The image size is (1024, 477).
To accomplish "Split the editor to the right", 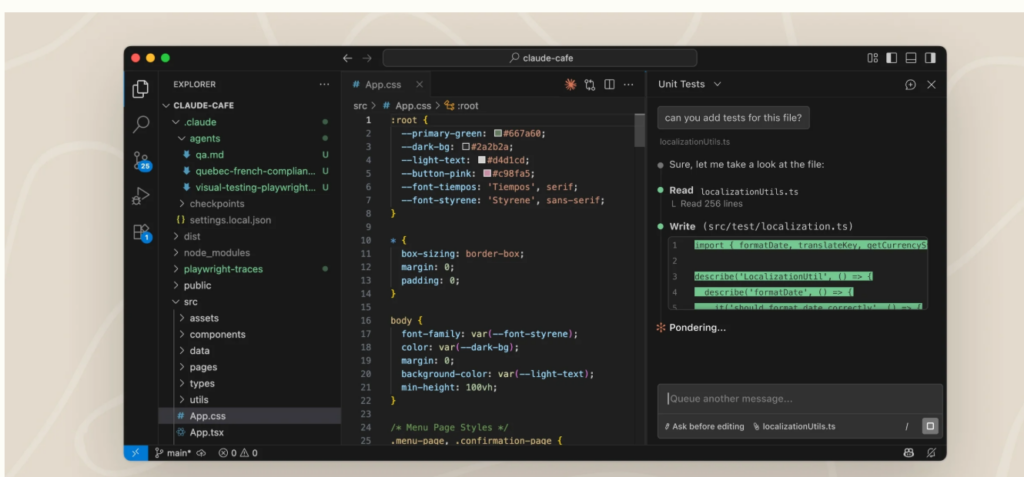I will coord(609,84).
